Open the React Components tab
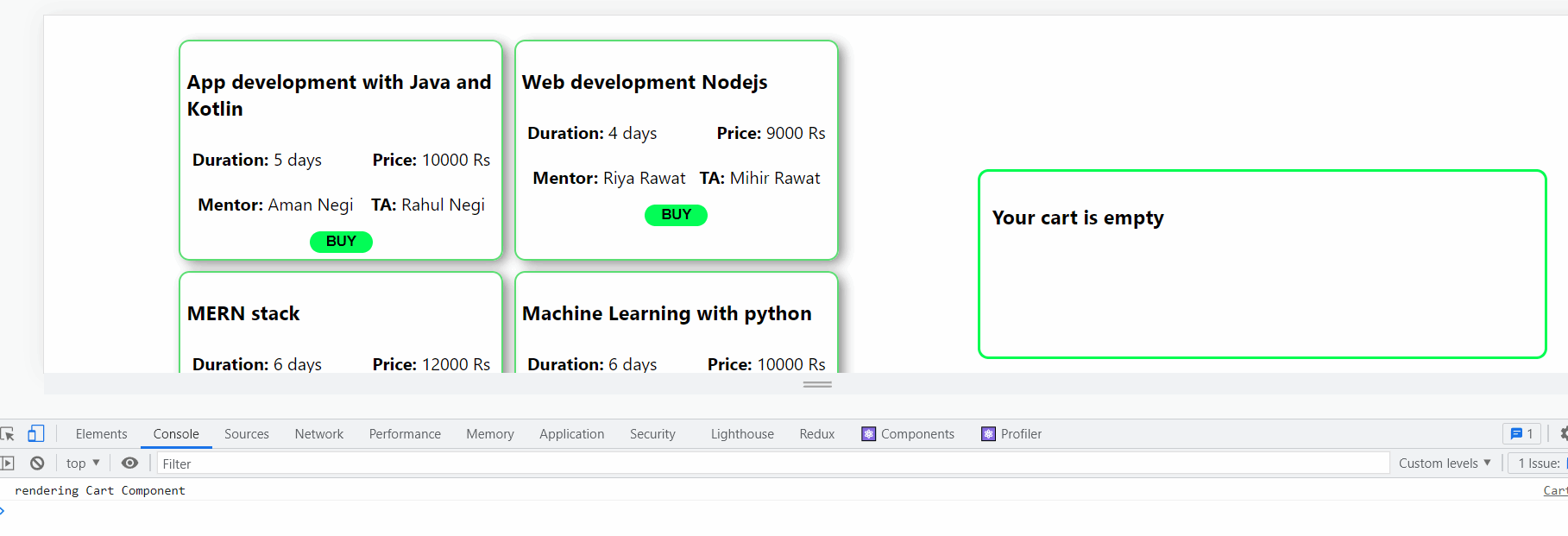Viewport: 1568px width, 536px height. tap(908, 434)
